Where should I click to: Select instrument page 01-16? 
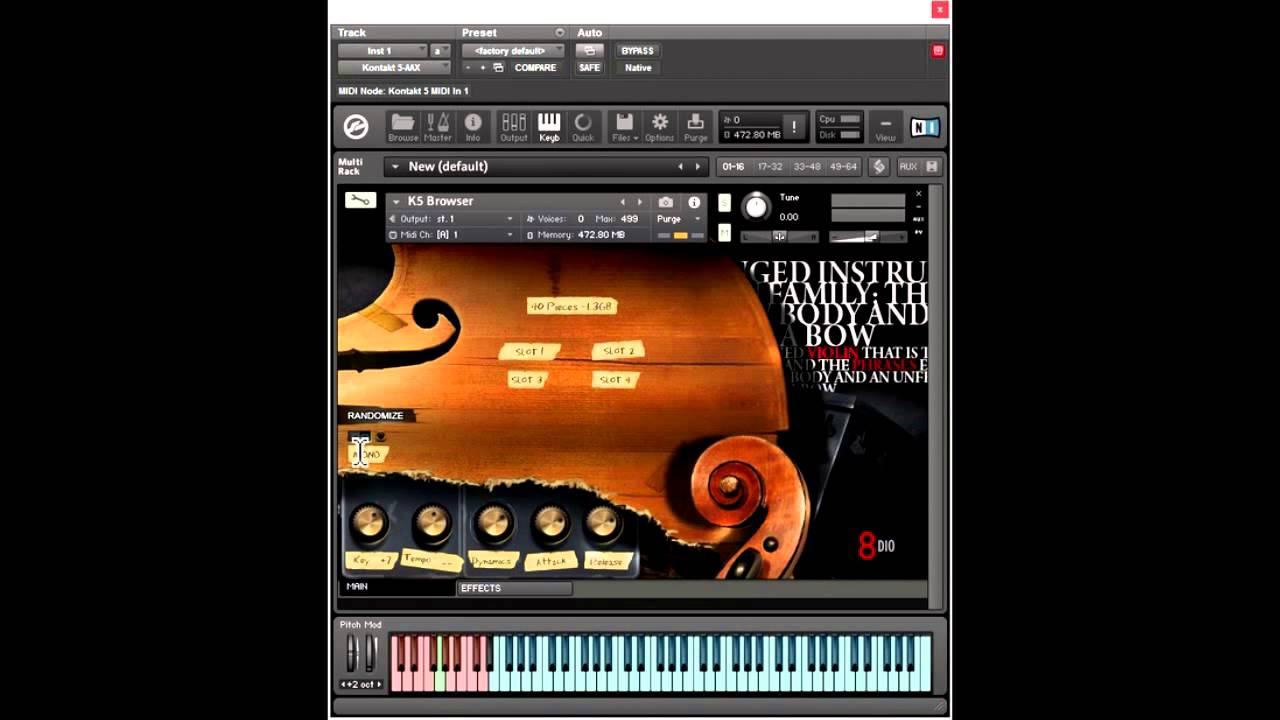coord(734,167)
